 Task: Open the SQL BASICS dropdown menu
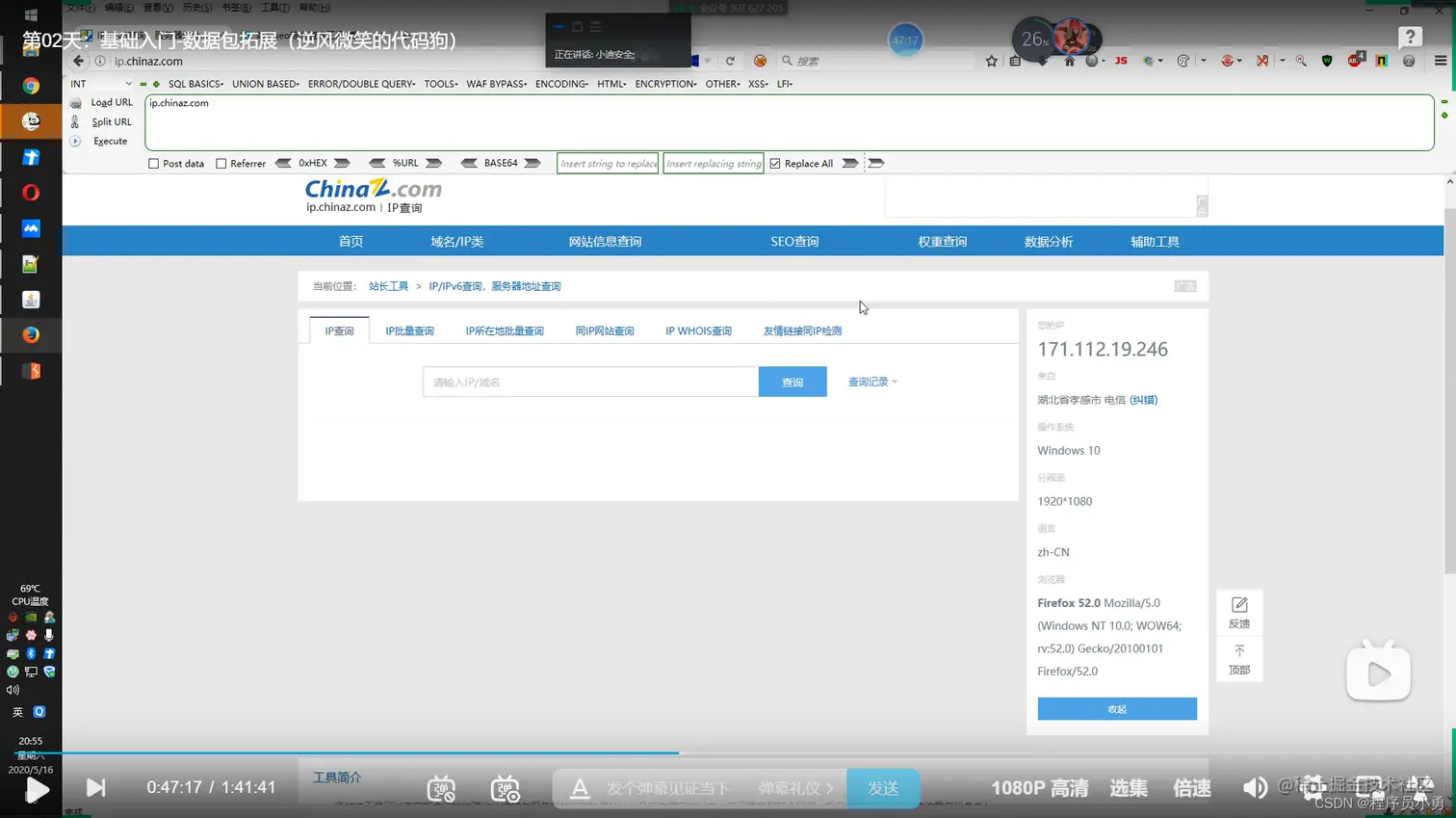click(x=195, y=84)
